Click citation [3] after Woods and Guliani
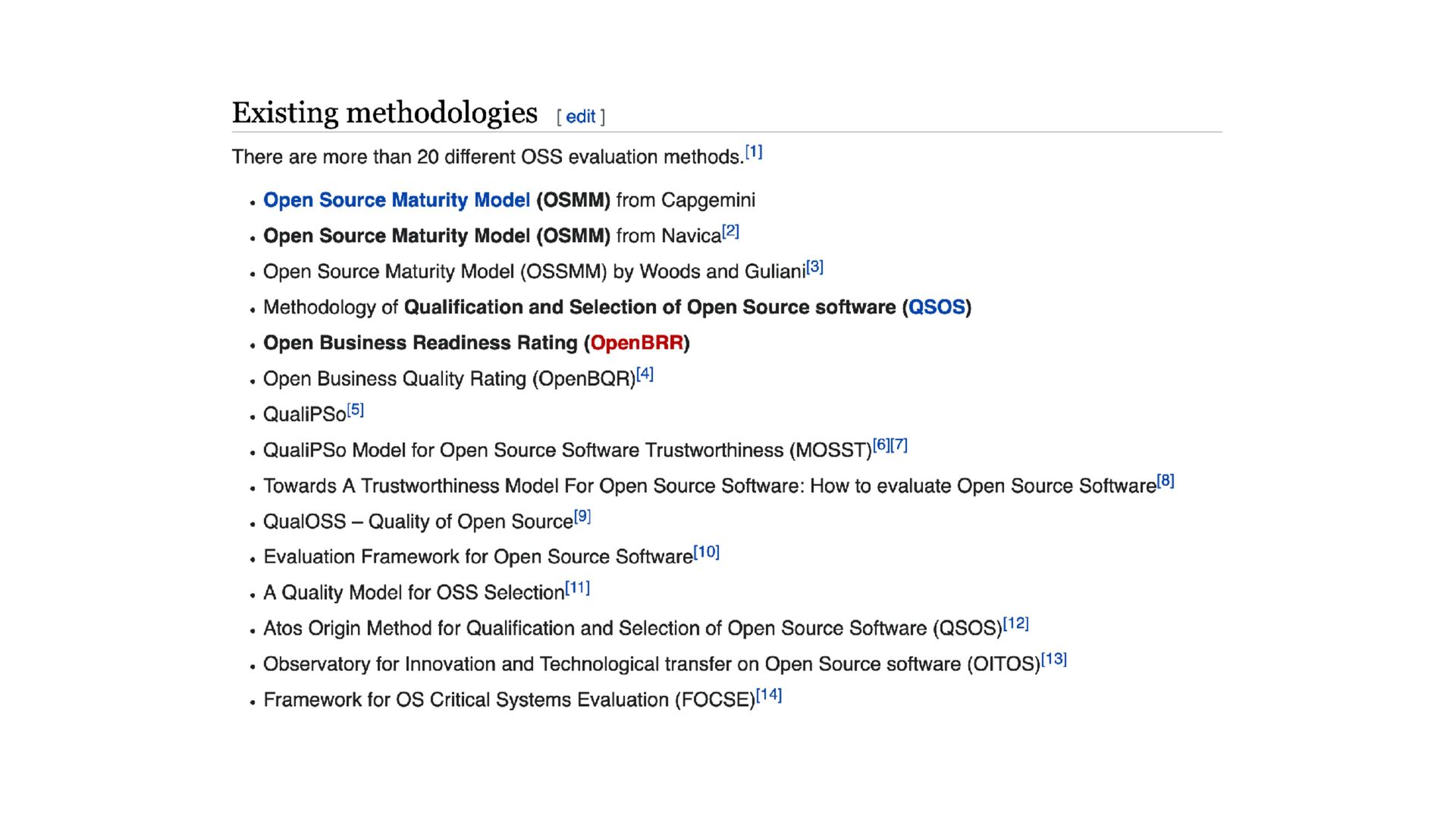 click(814, 267)
